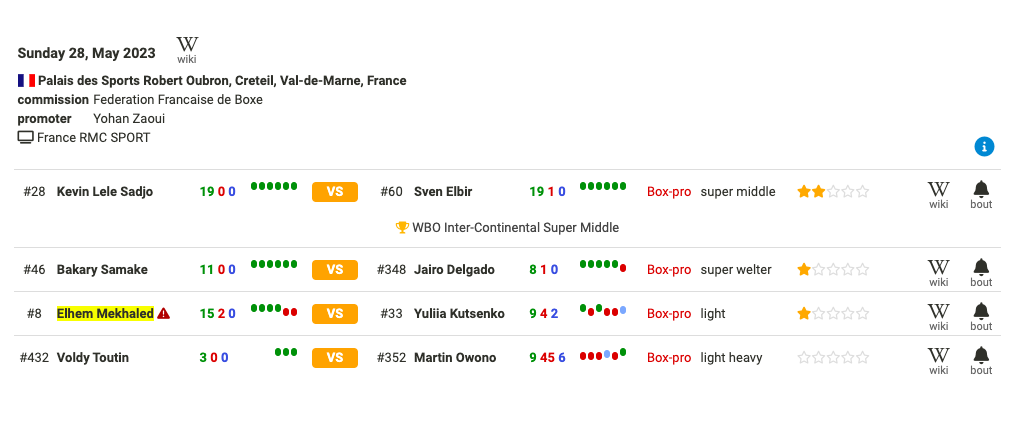Open wiki icon for the Toutin vs Owono bout
This screenshot has height=422, width=1009.
[938, 360]
